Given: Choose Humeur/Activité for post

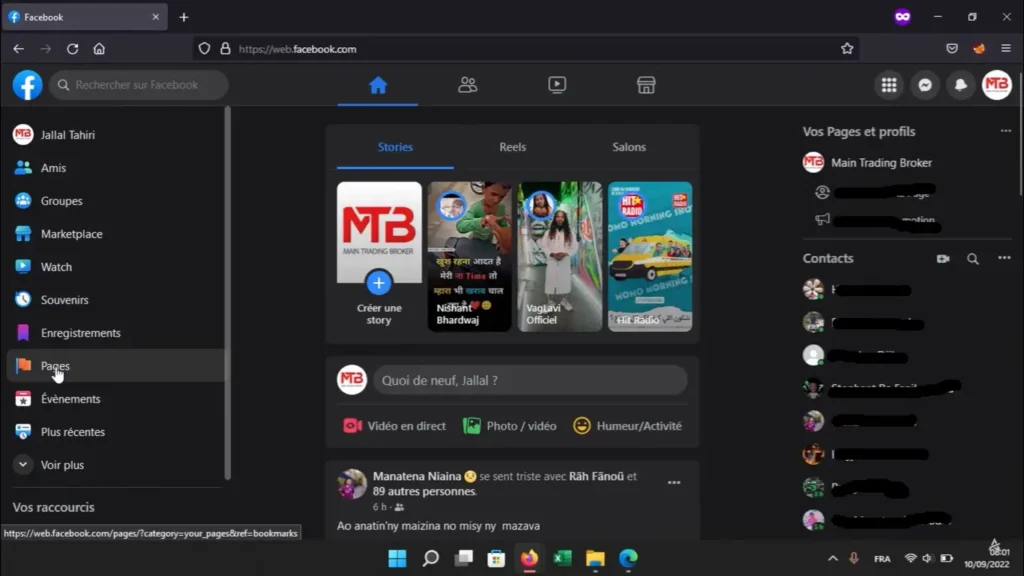Looking at the screenshot, I should [628, 426].
